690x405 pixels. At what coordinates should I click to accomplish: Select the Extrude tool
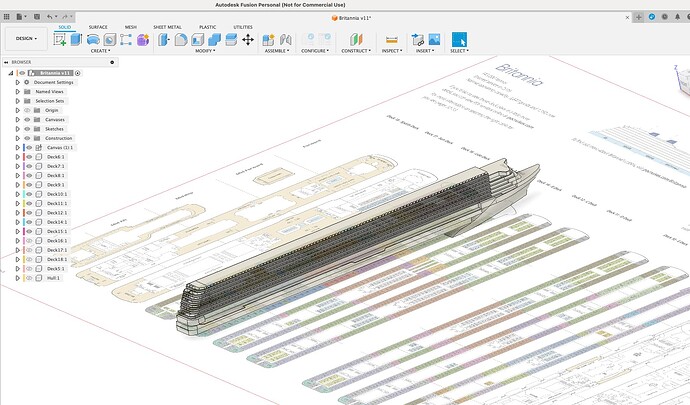pos(76,40)
